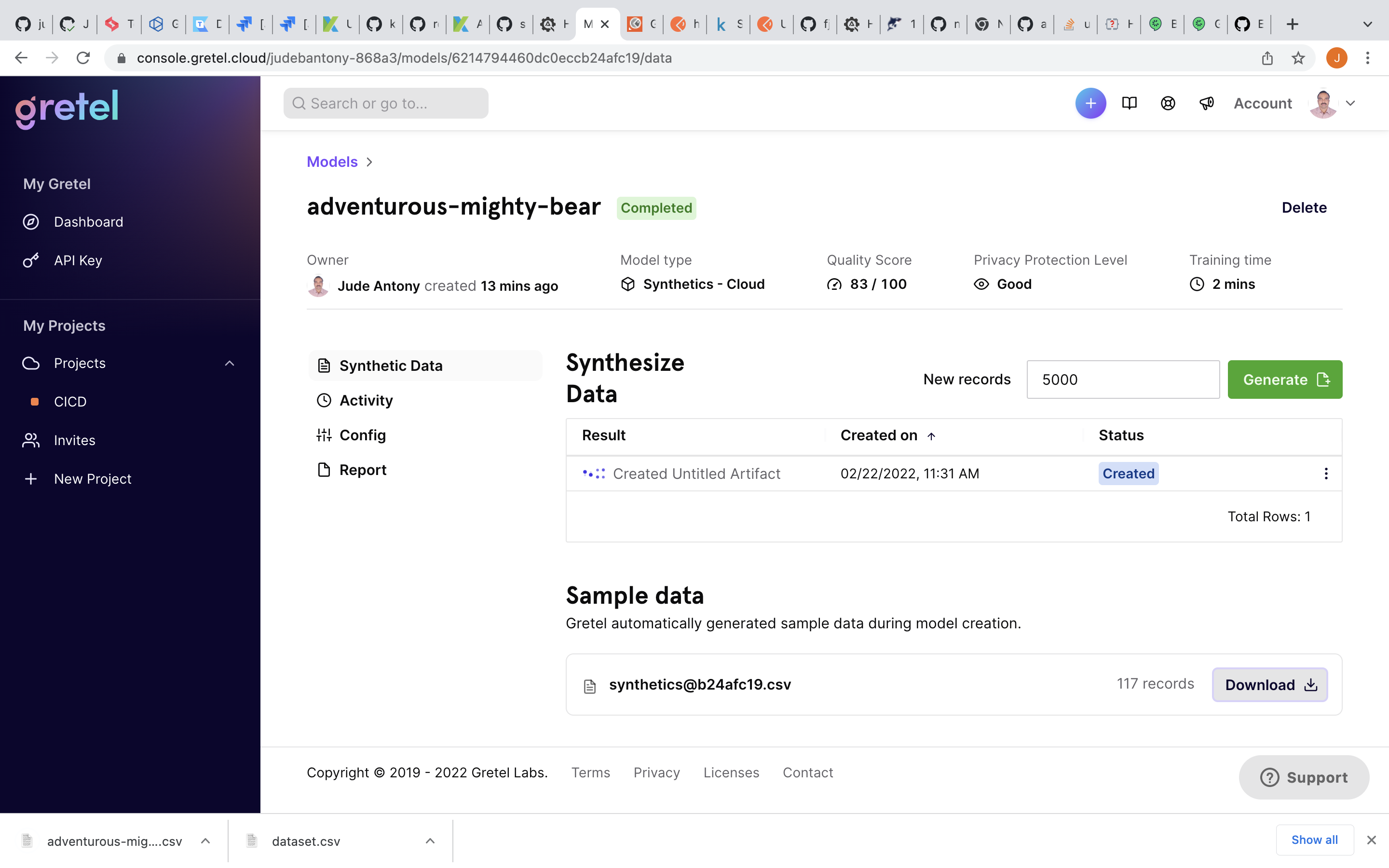The width and height of the screenshot is (1389, 868).
Task: Open the Terms footer link
Action: (591, 773)
